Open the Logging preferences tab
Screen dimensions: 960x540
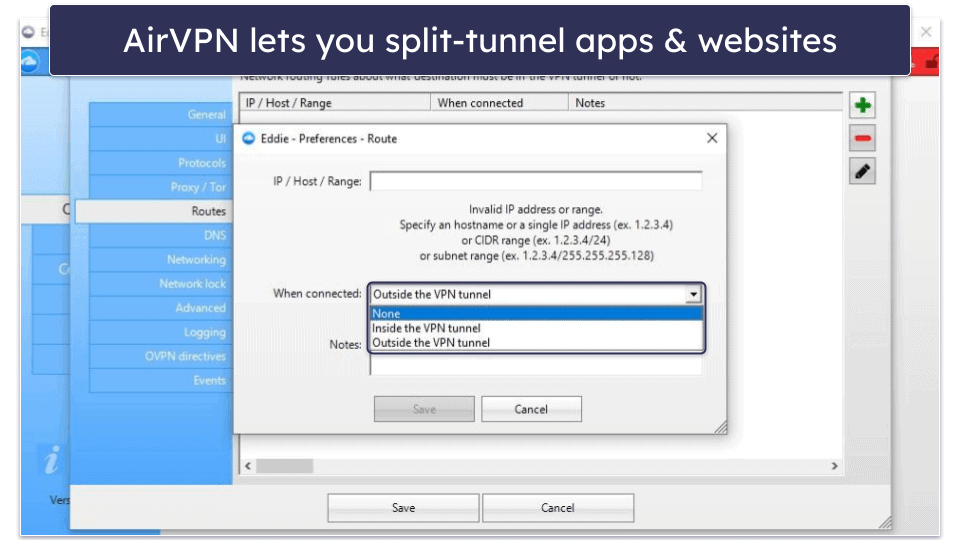(x=161, y=332)
